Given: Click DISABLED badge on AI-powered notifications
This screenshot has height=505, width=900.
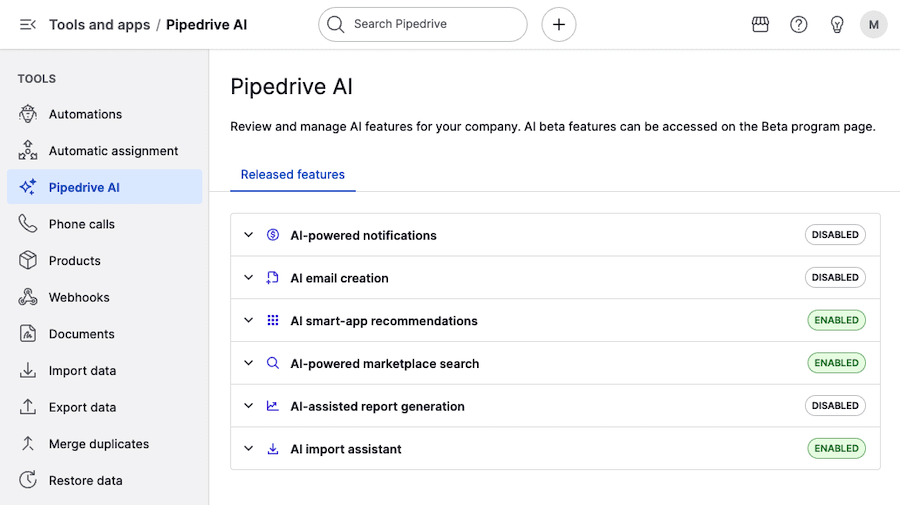Looking at the screenshot, I should [835, 235].
